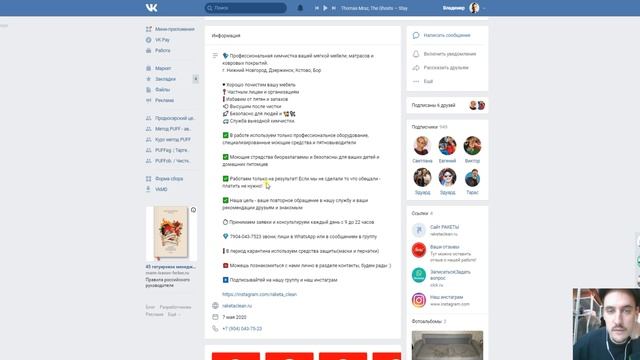640x360 pixels.
Task: Skip to the previous track in the header player
Action: [x=317, y=8]
